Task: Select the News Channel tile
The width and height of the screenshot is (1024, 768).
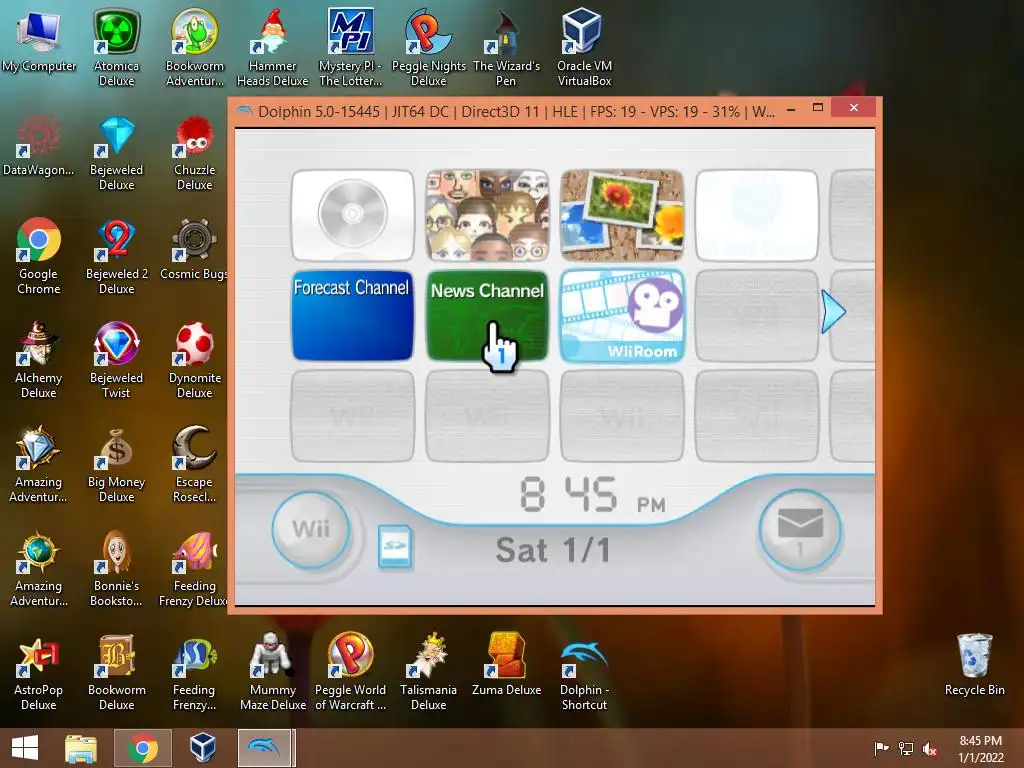Action: 487,316
